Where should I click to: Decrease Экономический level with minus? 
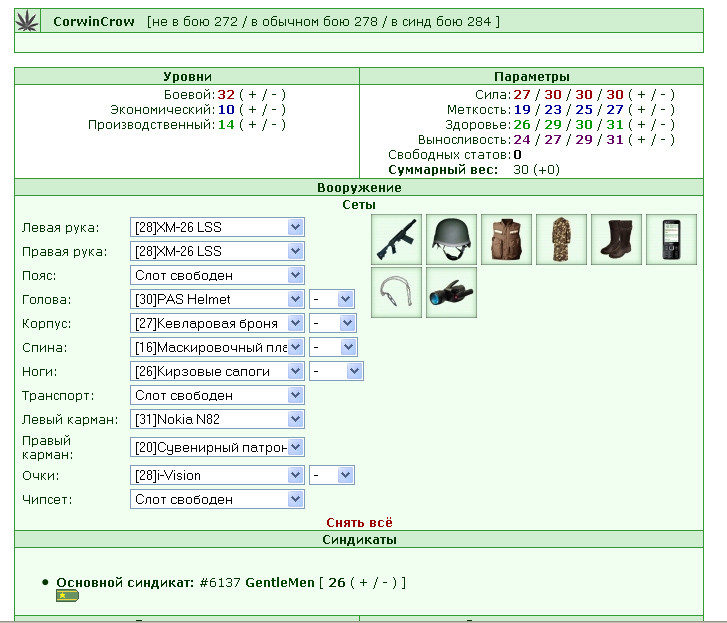274,109
